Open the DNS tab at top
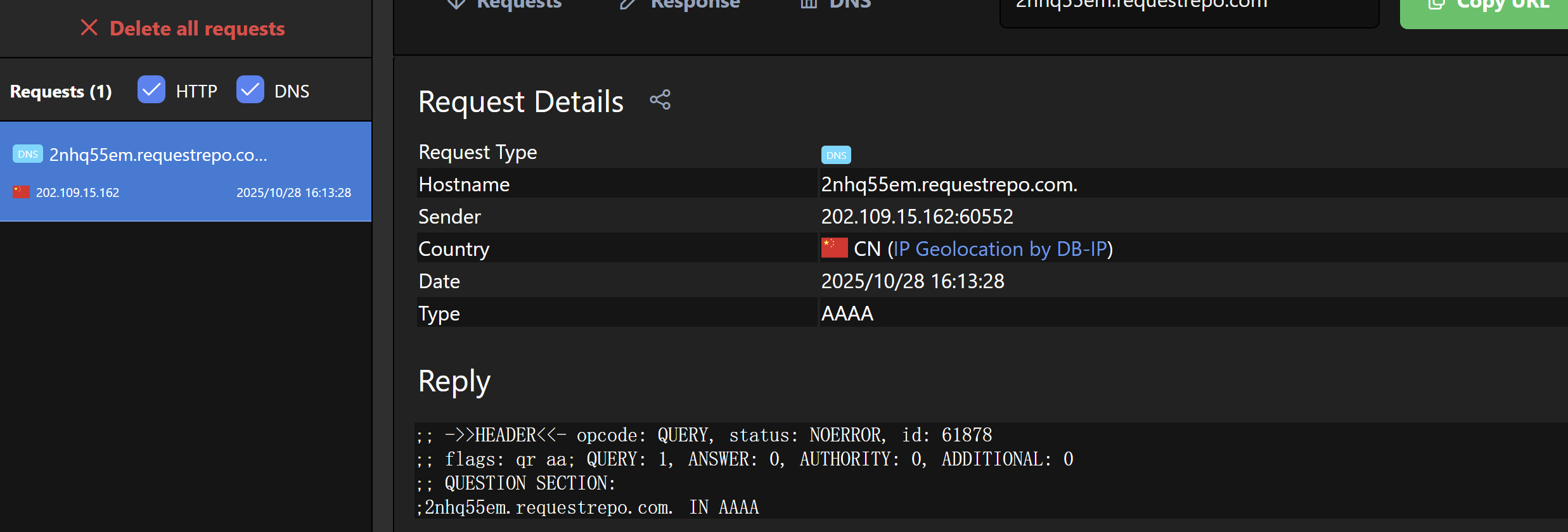 pos(837,4)
